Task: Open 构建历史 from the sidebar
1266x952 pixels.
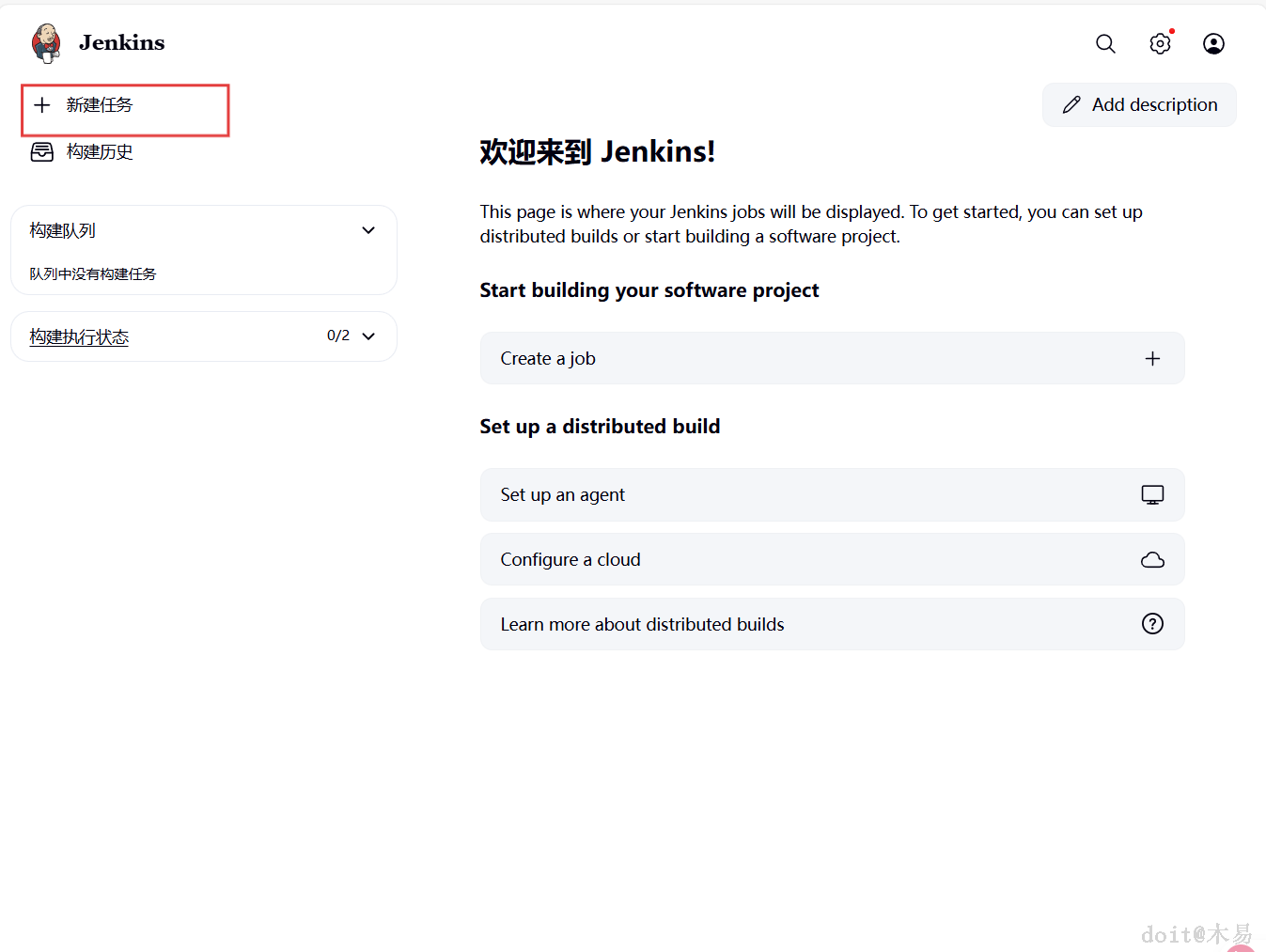Action: click(100, 152)
